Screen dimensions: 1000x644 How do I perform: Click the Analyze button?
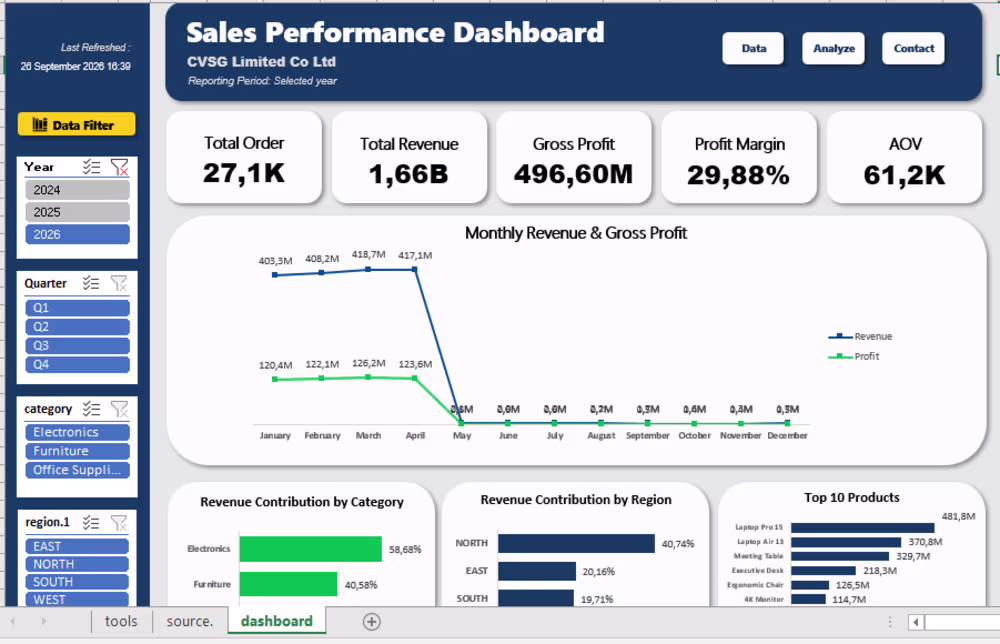point(834,48)
